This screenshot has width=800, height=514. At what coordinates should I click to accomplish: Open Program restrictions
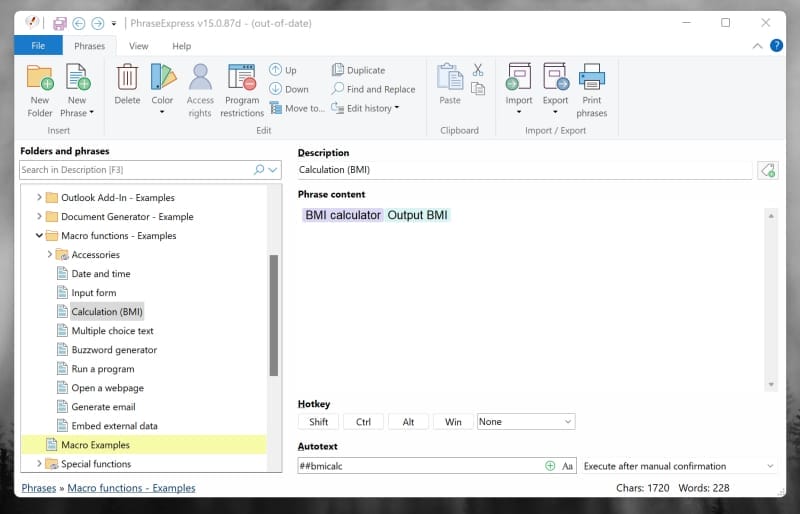pos(242,91)
